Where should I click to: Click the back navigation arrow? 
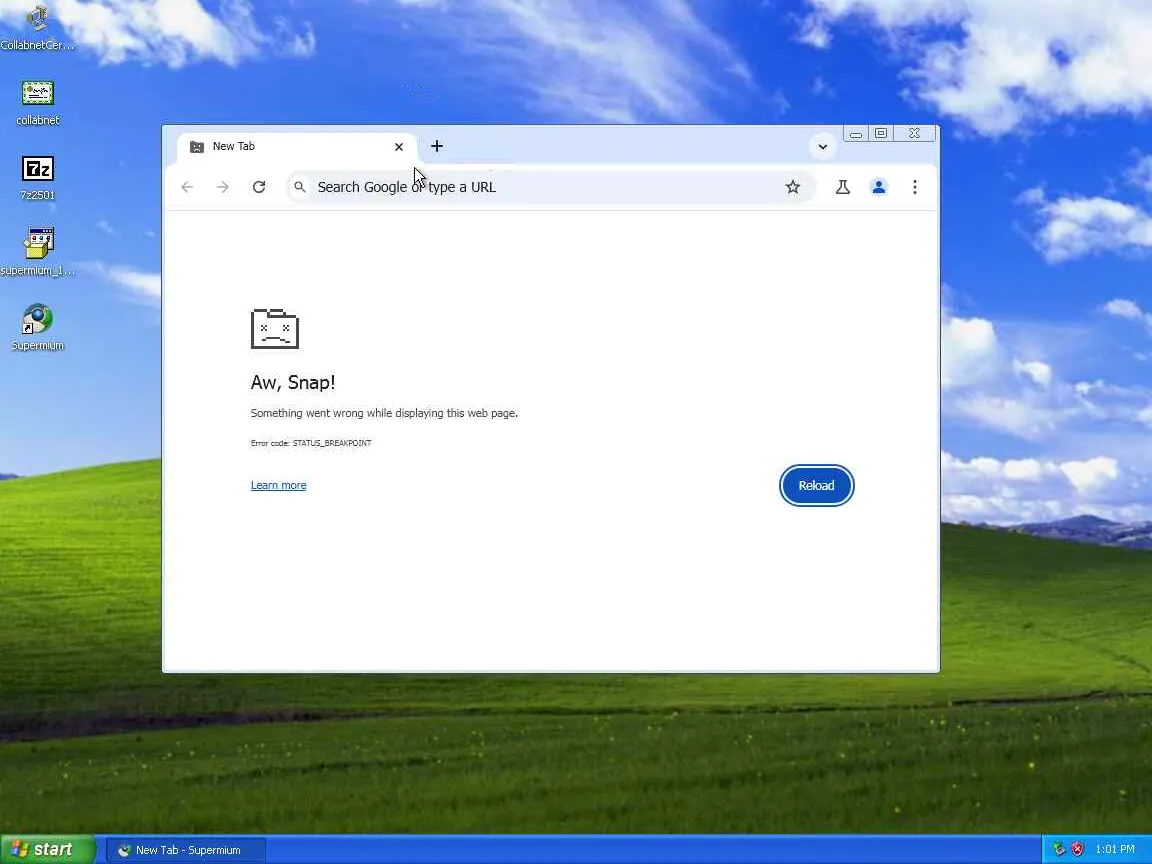click(187, 187)
